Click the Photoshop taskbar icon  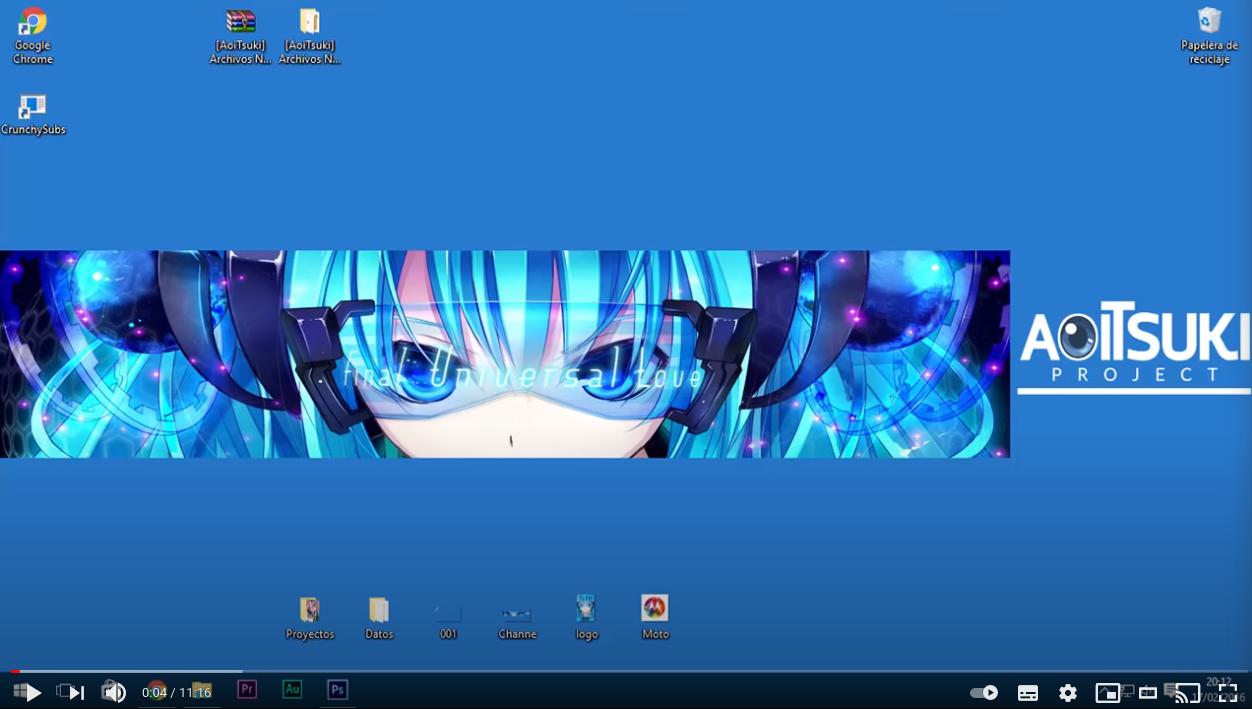[x=338, y=690]
